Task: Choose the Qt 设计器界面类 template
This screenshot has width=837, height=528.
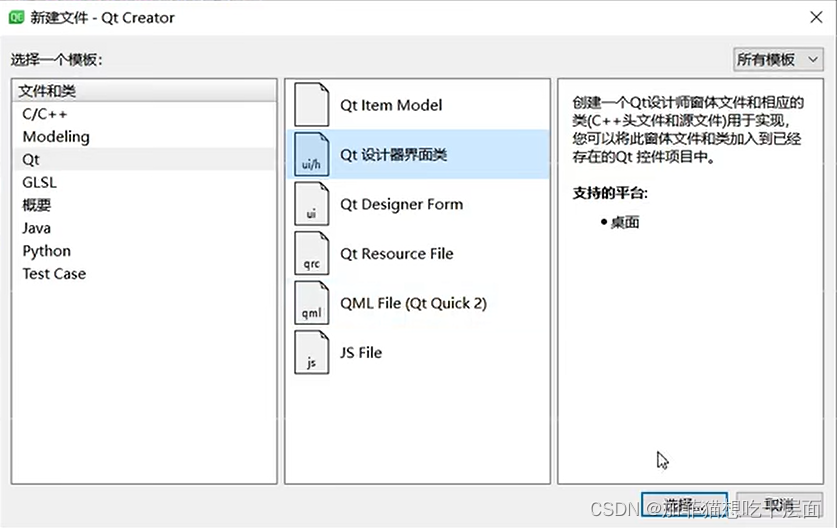Action: click(417, 154)
